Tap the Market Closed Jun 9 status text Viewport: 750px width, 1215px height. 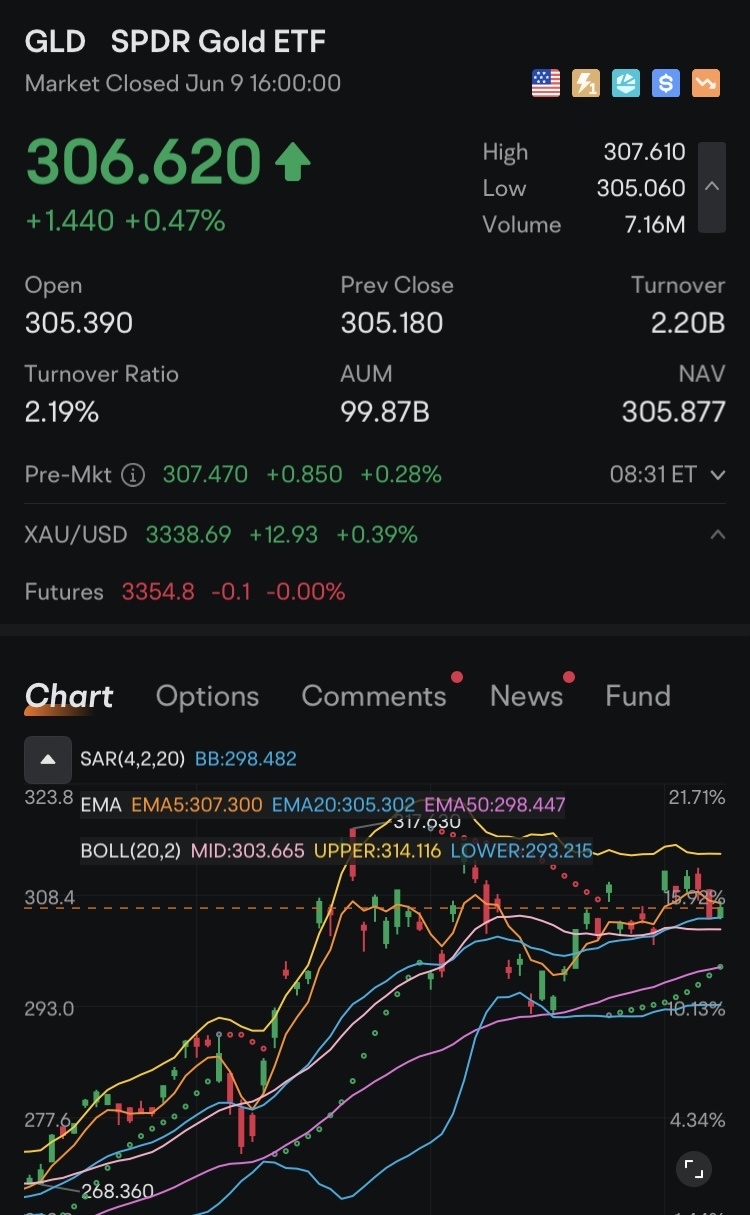183,84
